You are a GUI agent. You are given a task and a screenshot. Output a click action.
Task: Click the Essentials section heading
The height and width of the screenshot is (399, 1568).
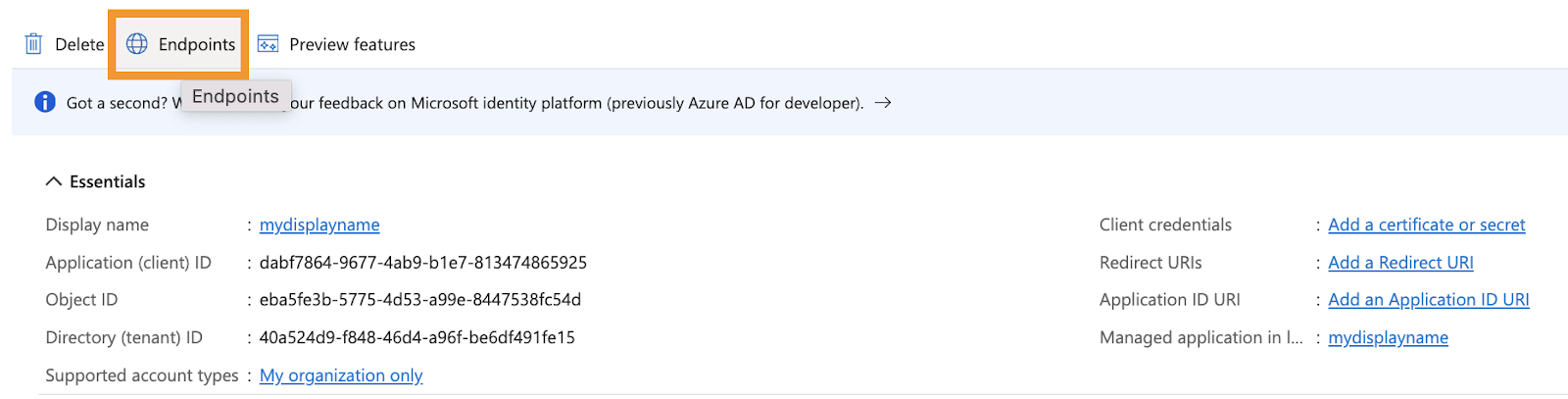point(108,181)
